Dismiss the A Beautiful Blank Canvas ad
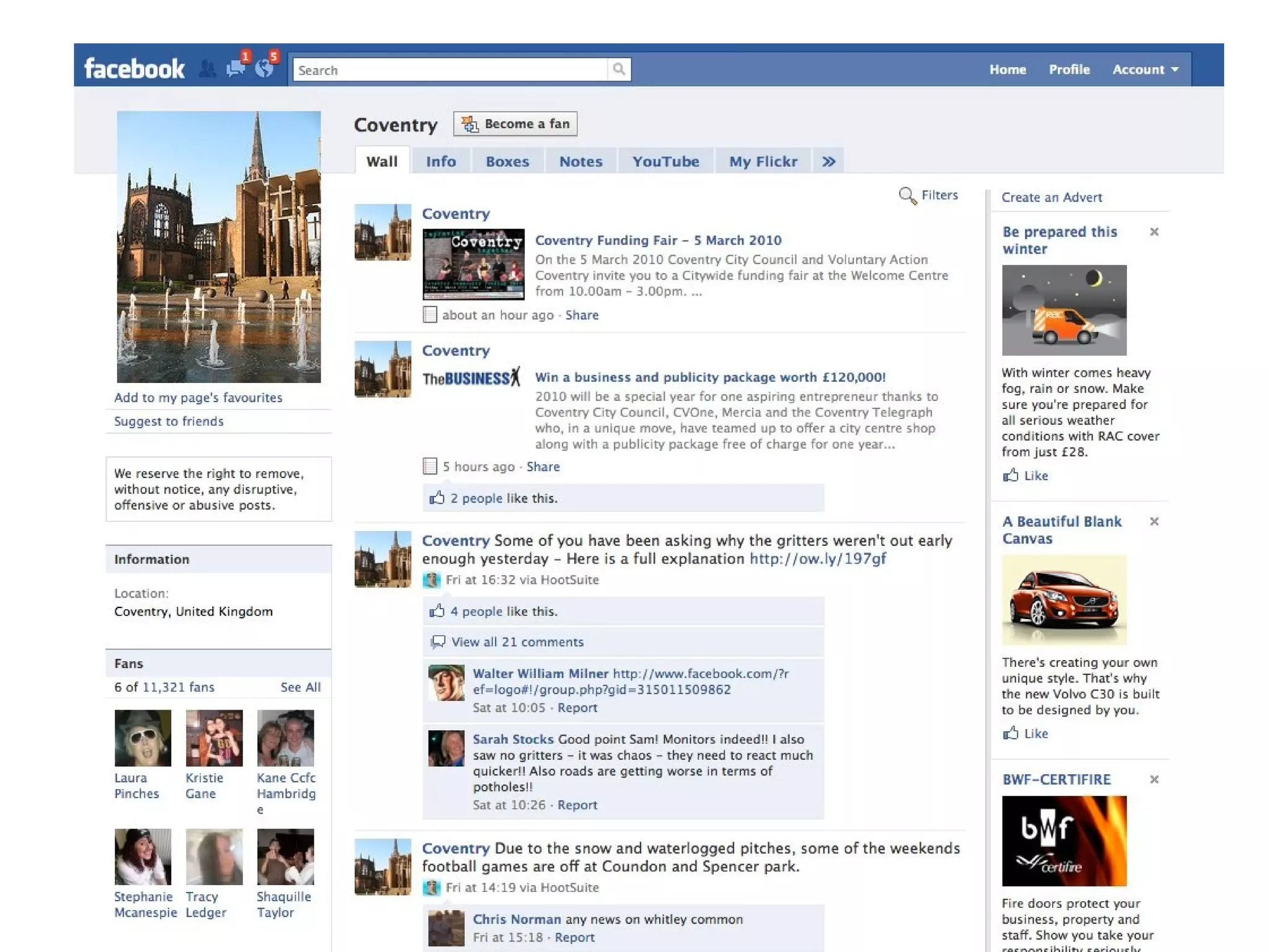The width and height of the screenshot is (1270, 952). click(1154, 521)
